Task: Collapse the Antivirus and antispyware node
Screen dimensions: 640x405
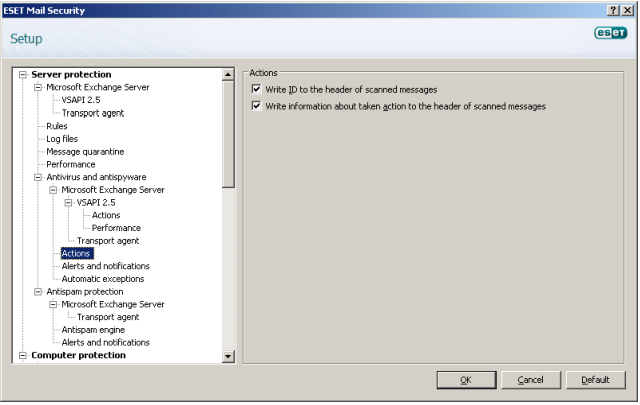Action: tap(38, 177)
